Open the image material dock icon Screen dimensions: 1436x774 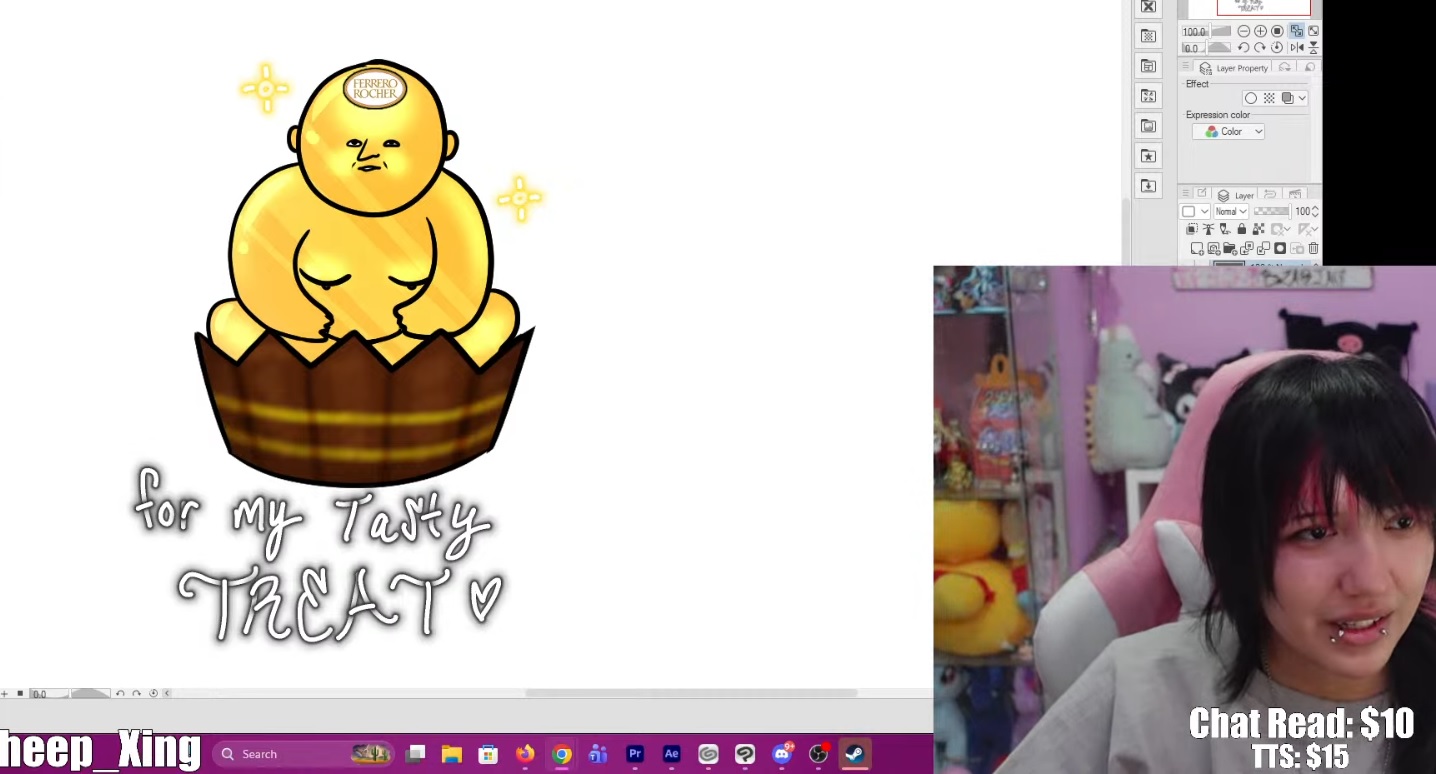[x=1148, y=126]
